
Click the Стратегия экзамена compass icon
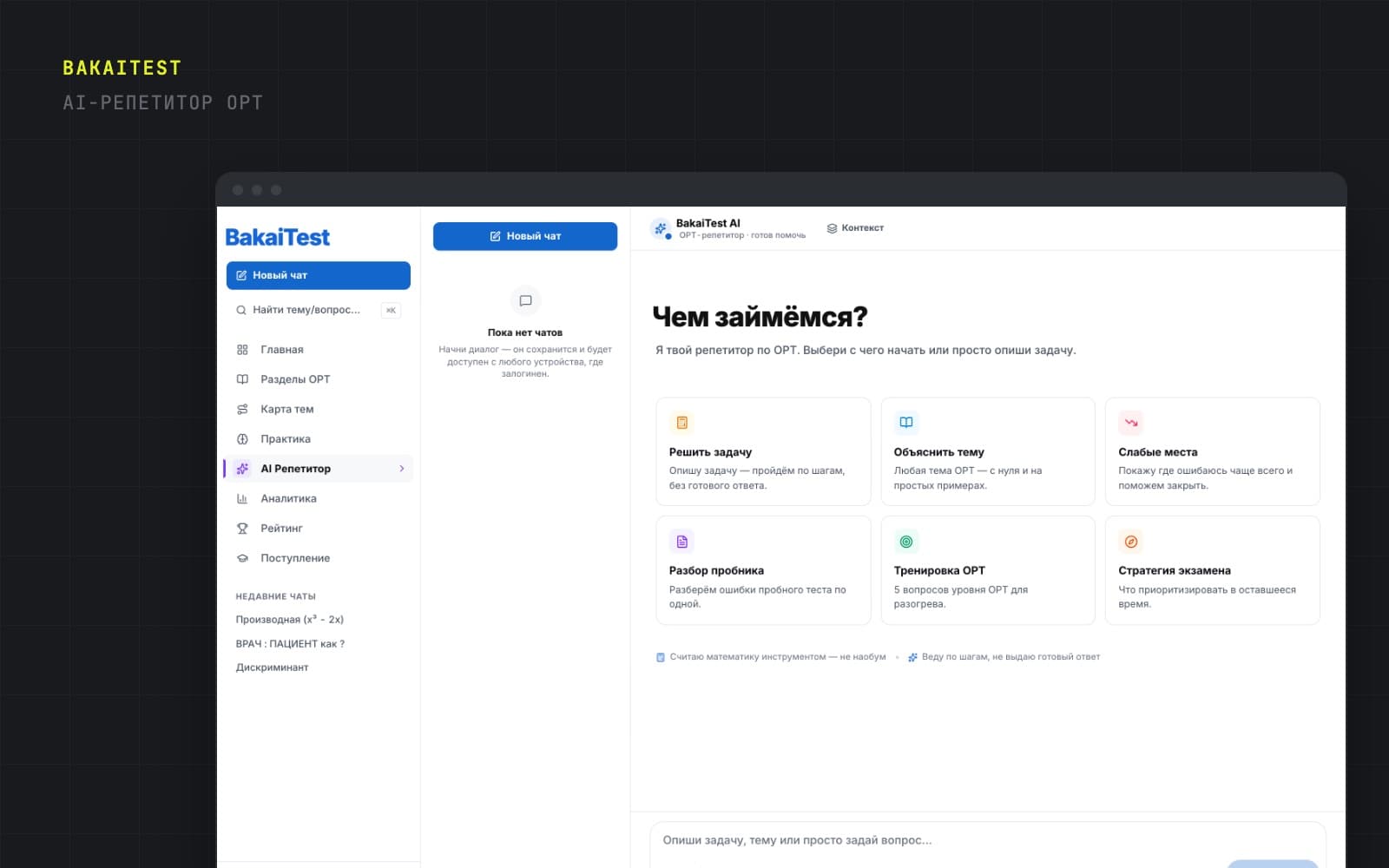(x=1131, y=542)
